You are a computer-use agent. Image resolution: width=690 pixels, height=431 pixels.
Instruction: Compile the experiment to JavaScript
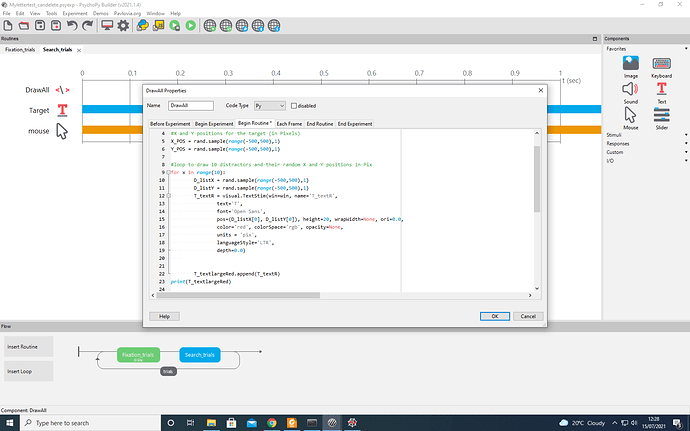point(158,26)
